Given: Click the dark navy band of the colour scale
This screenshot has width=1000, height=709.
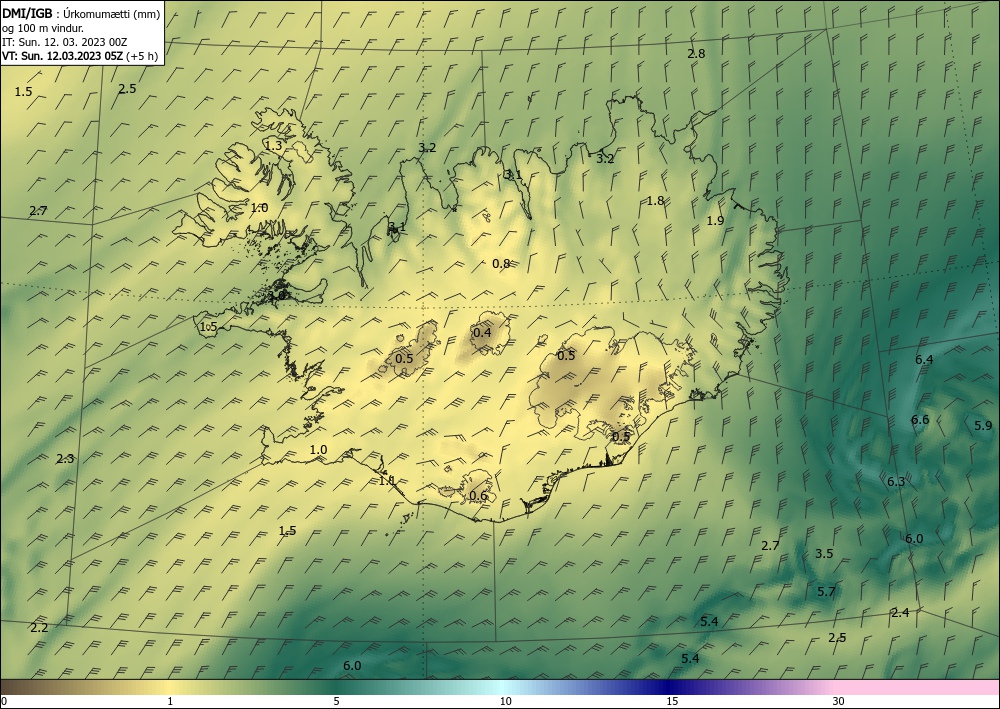Looking at the screenshot, I should (668, 687).
